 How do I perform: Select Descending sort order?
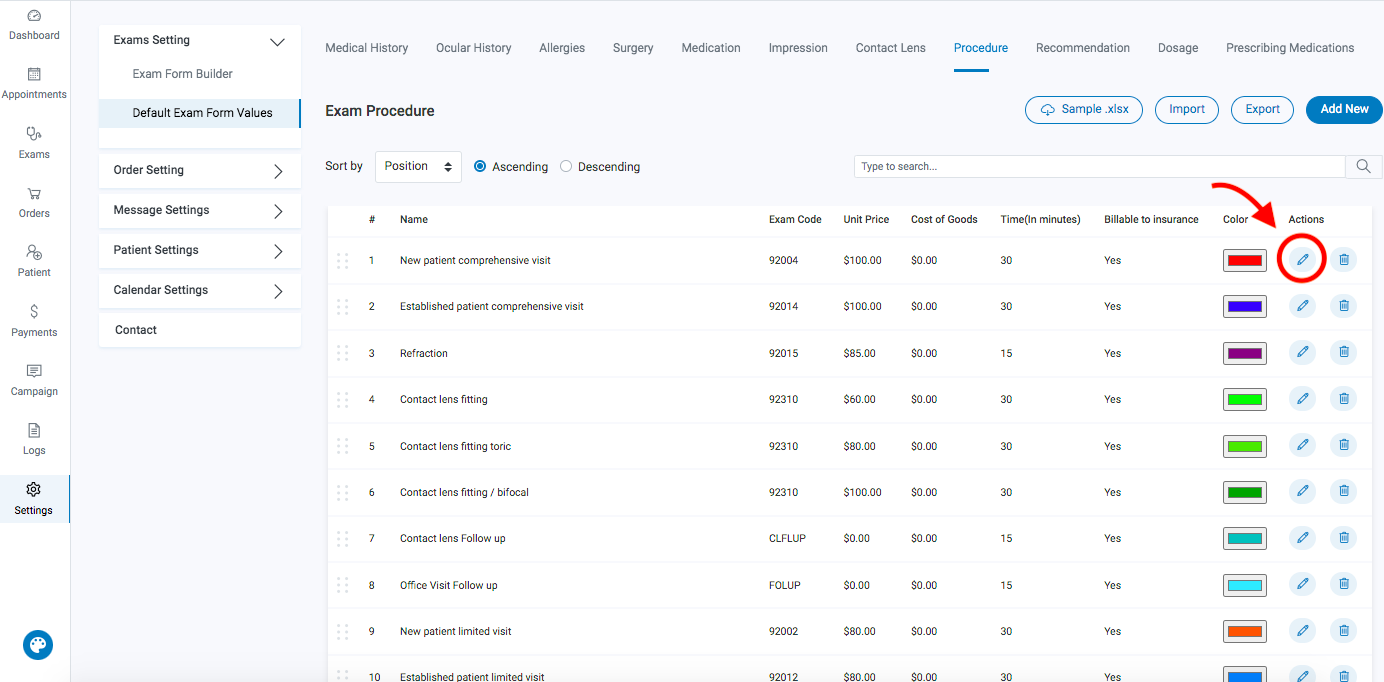(566, 167)
